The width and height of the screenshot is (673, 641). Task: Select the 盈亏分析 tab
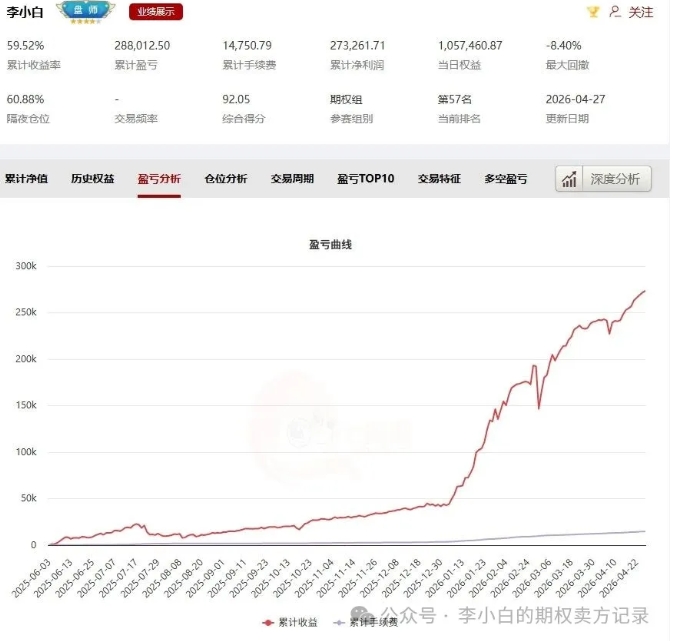(x=159, y=179)
